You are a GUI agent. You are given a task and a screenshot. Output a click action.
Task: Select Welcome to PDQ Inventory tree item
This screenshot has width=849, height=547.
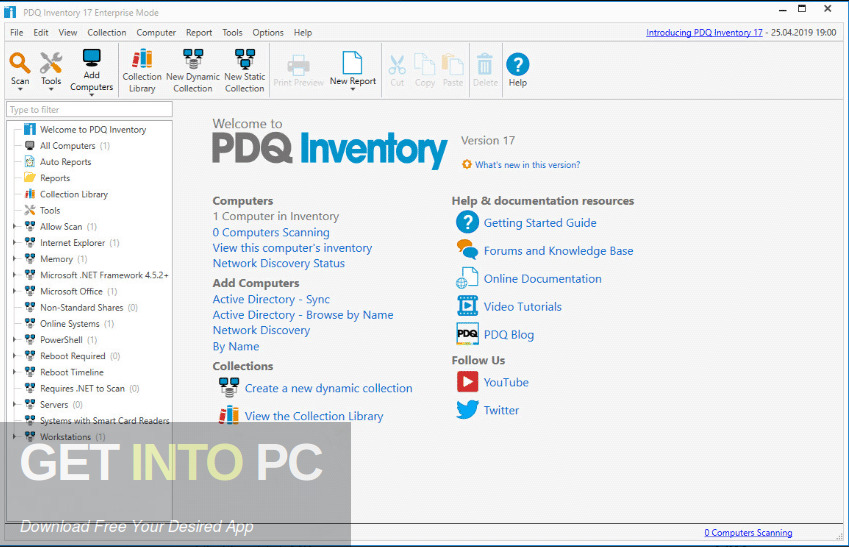[93, 129]
